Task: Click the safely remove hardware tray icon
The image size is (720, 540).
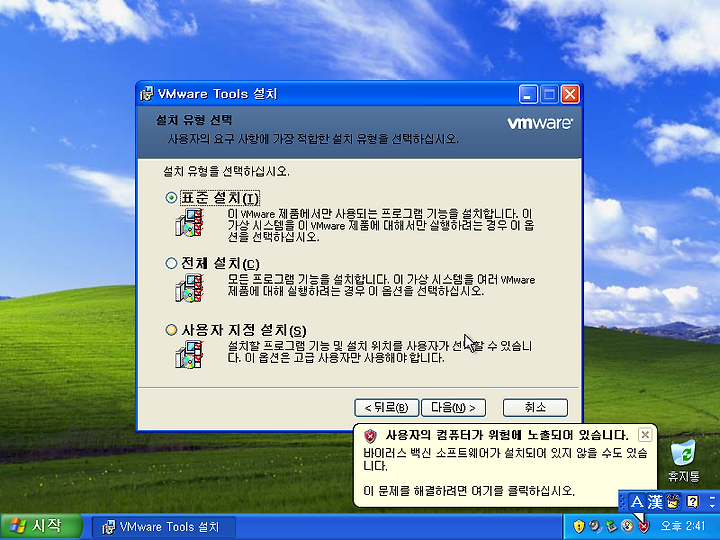Action: point(611,526)
